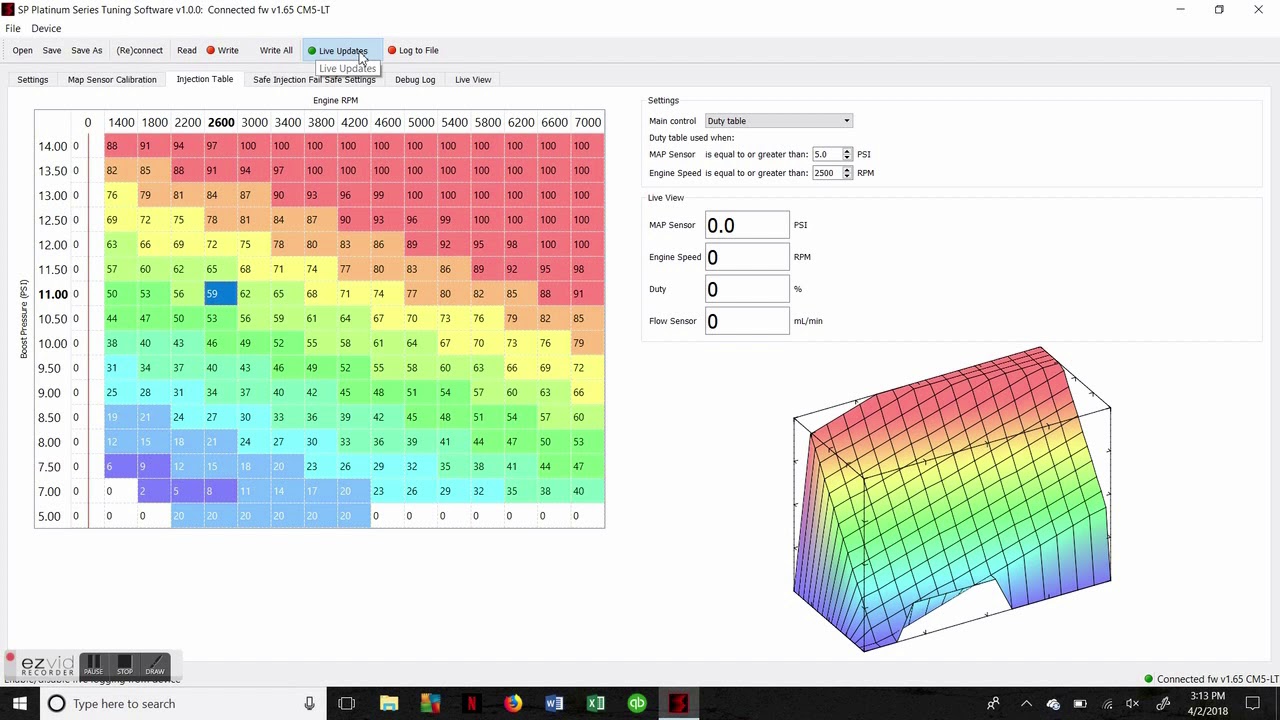Open File Explorer from the taskbar
1280x720 pixels.
click(x=389, y=704)
